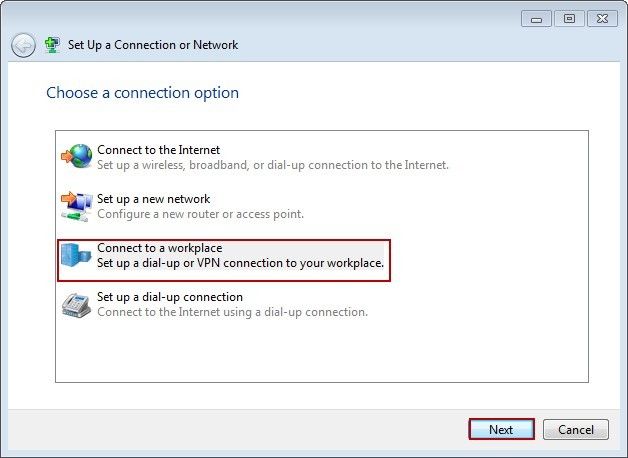Click the wireless, broadband, or dial-up description

click(272, 165)
